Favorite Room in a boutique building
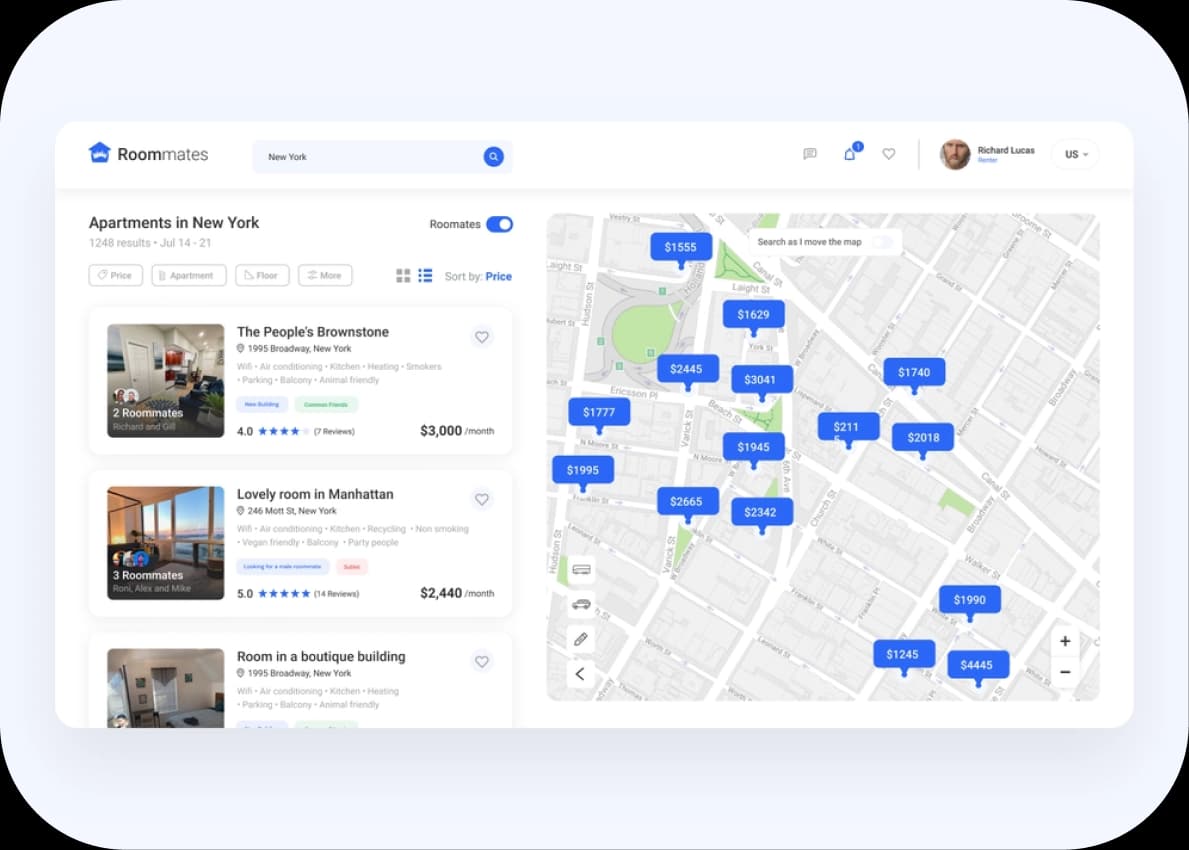 (482, 661)
